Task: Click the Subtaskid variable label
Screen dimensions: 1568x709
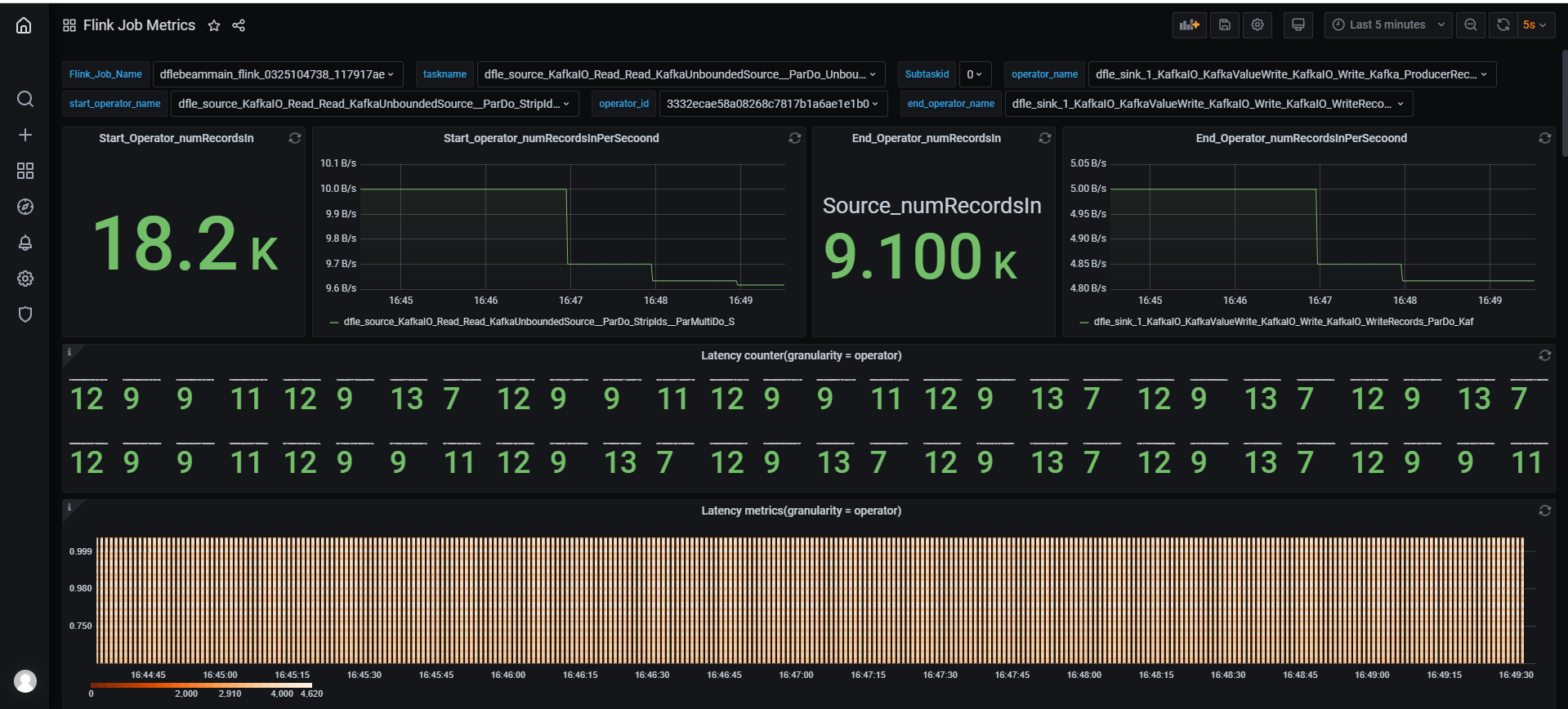Action: (x=927, y=74)
